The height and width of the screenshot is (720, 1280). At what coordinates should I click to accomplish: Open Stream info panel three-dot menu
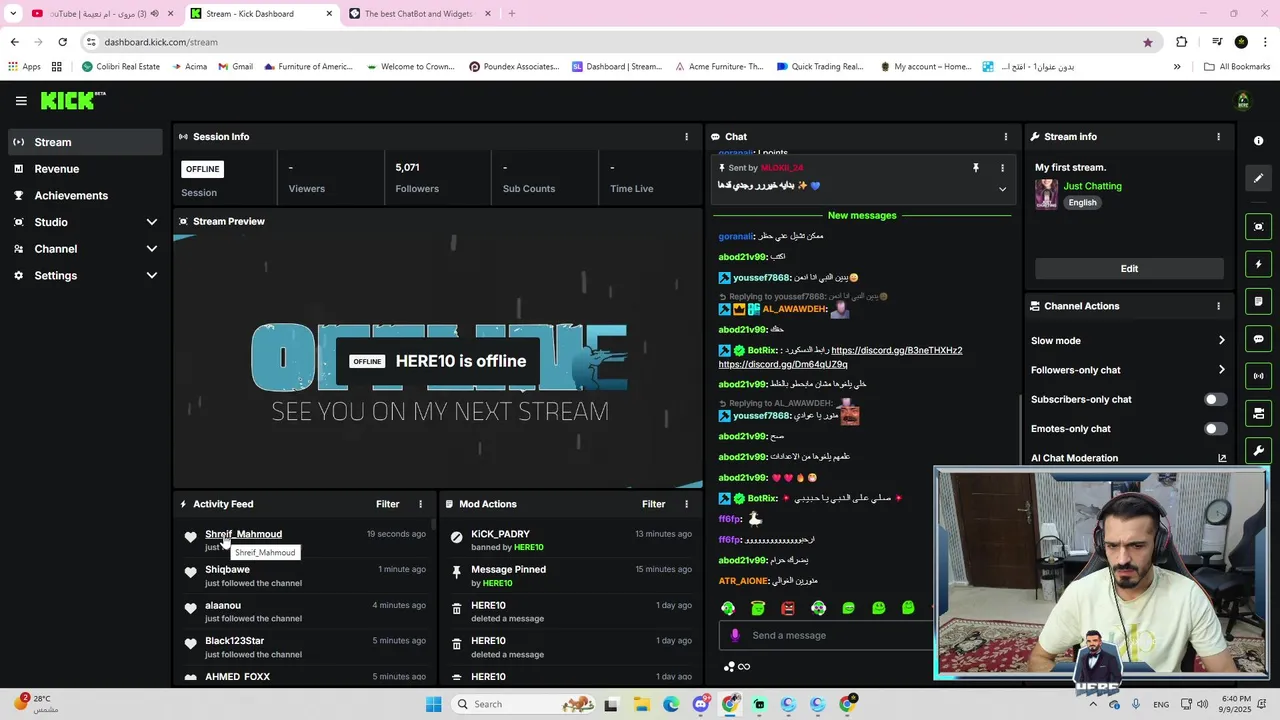[1218, 137]
